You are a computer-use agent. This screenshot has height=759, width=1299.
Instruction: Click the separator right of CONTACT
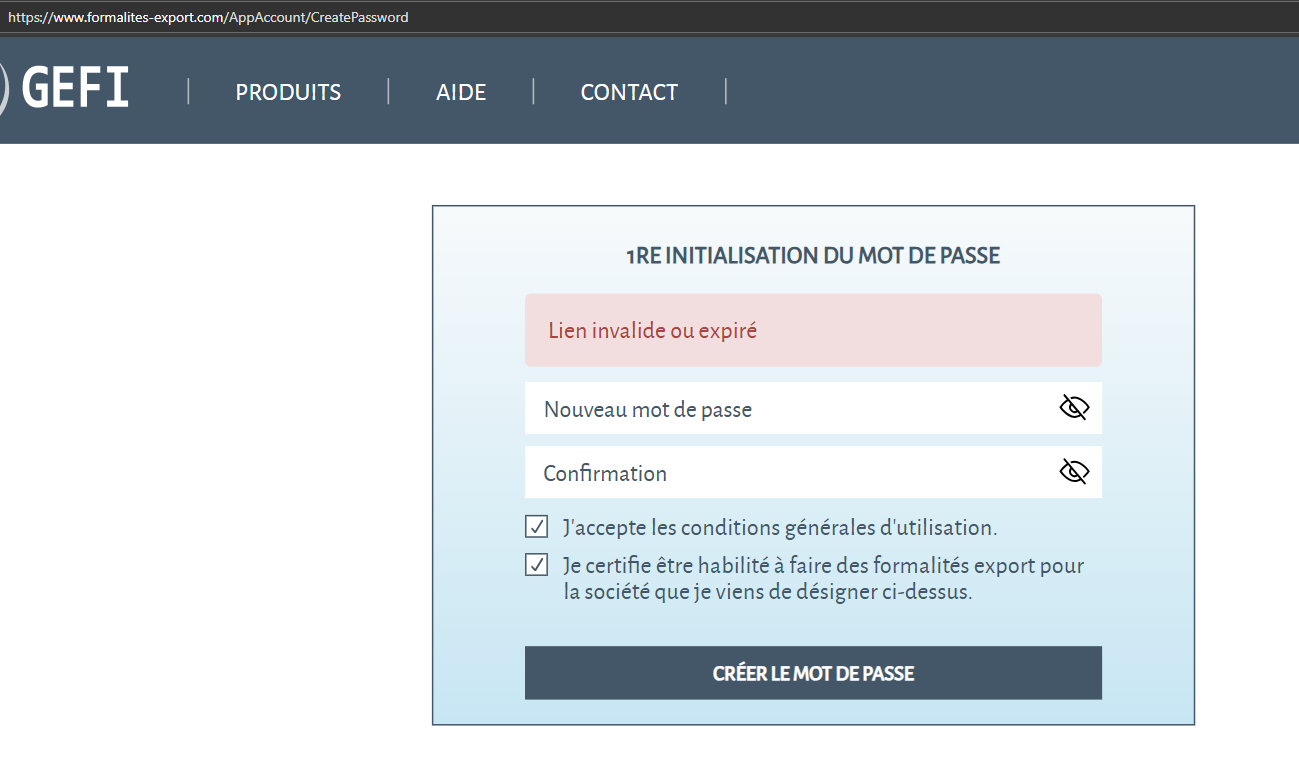point(726,92)
